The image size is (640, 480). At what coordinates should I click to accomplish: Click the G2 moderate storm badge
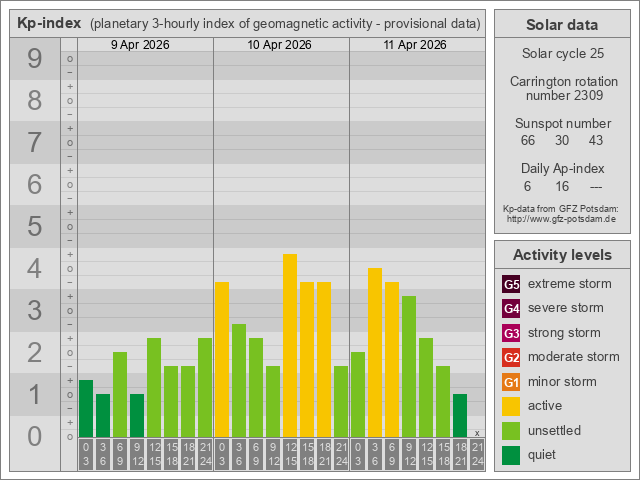point(511,357)
